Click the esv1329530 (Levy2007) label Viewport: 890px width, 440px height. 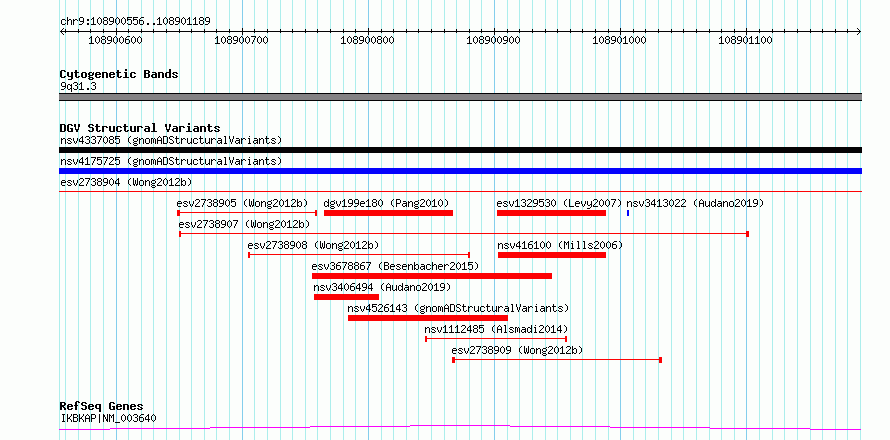(559, 203)
